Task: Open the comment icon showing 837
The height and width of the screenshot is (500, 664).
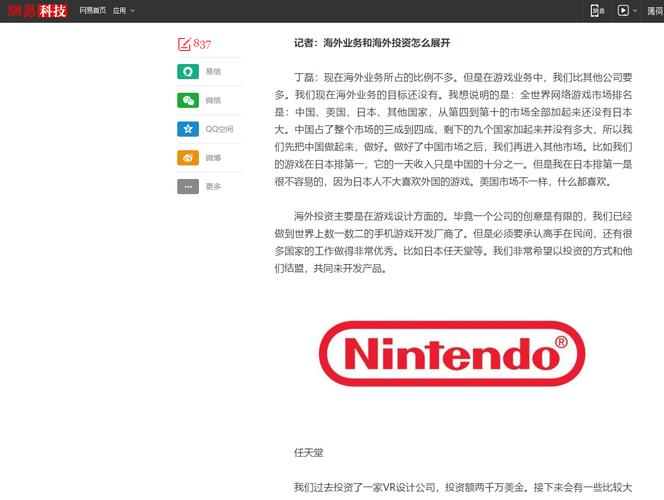Action: pyautogui.click(x=194, y=44)
